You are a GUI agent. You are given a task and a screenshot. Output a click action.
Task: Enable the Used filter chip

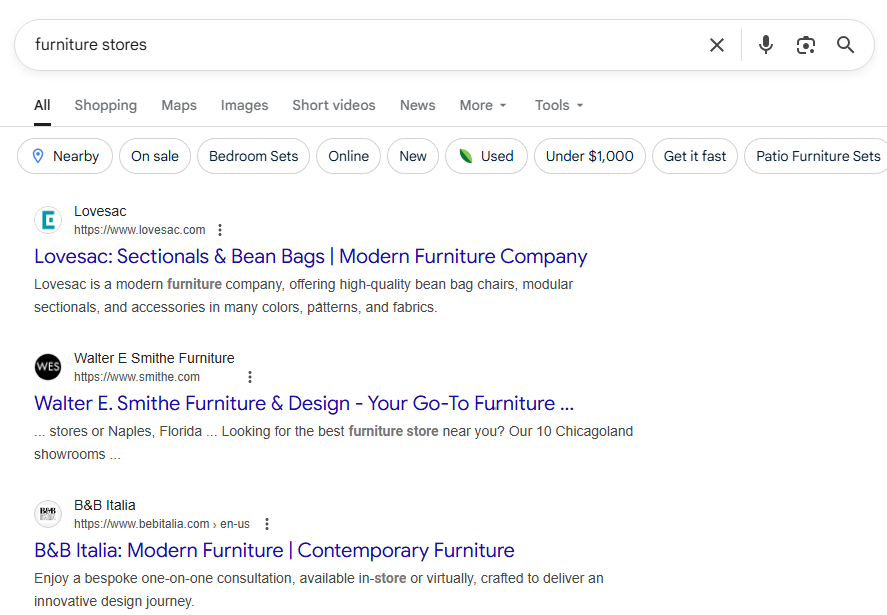[486, 156]
